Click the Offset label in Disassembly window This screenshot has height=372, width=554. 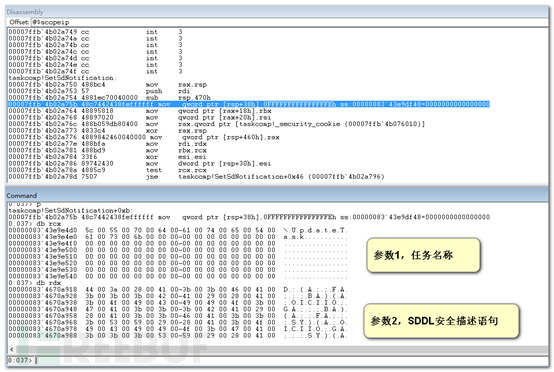(x=19, y=22)
